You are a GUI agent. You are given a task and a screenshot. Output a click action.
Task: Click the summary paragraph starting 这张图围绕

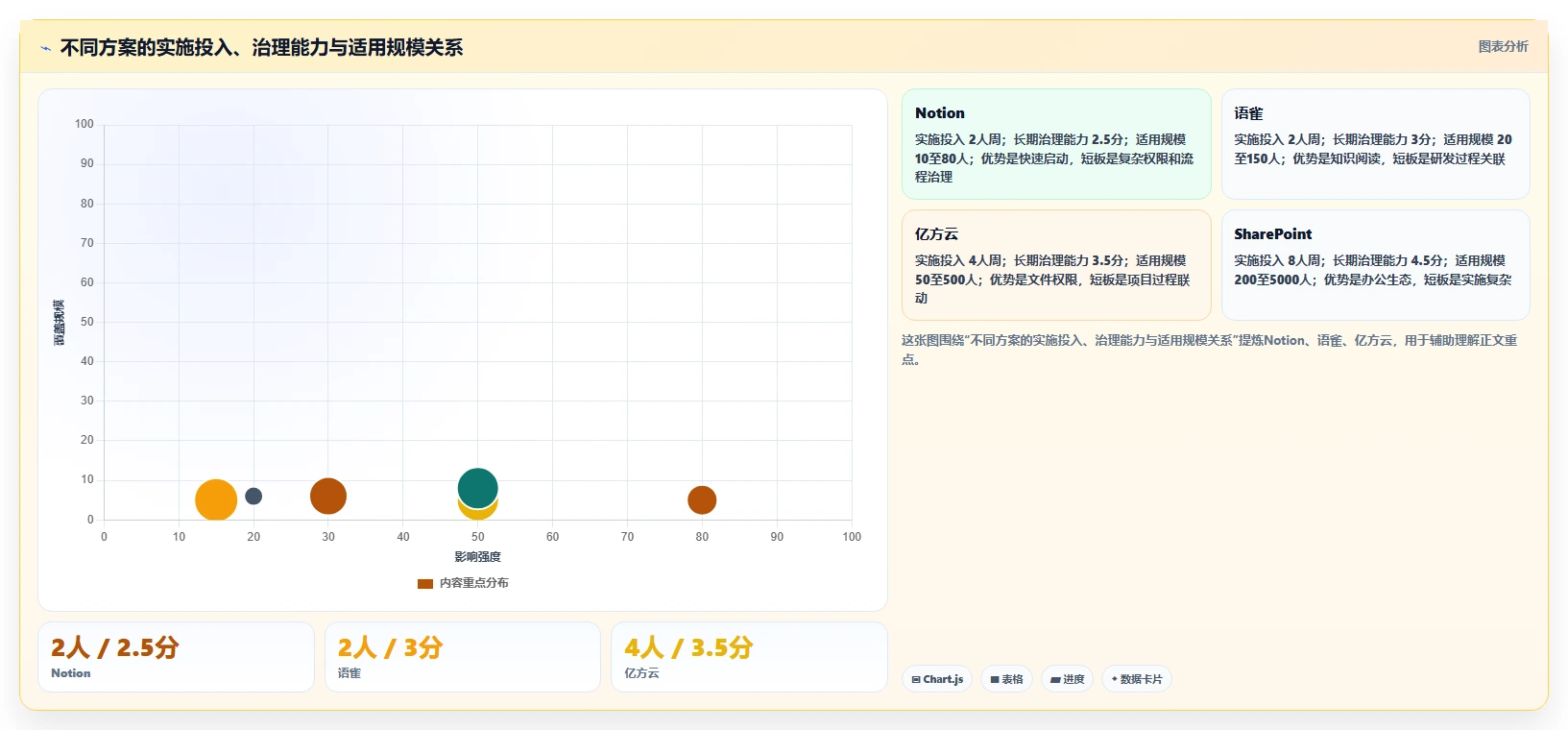click(x=1210, y=350)
